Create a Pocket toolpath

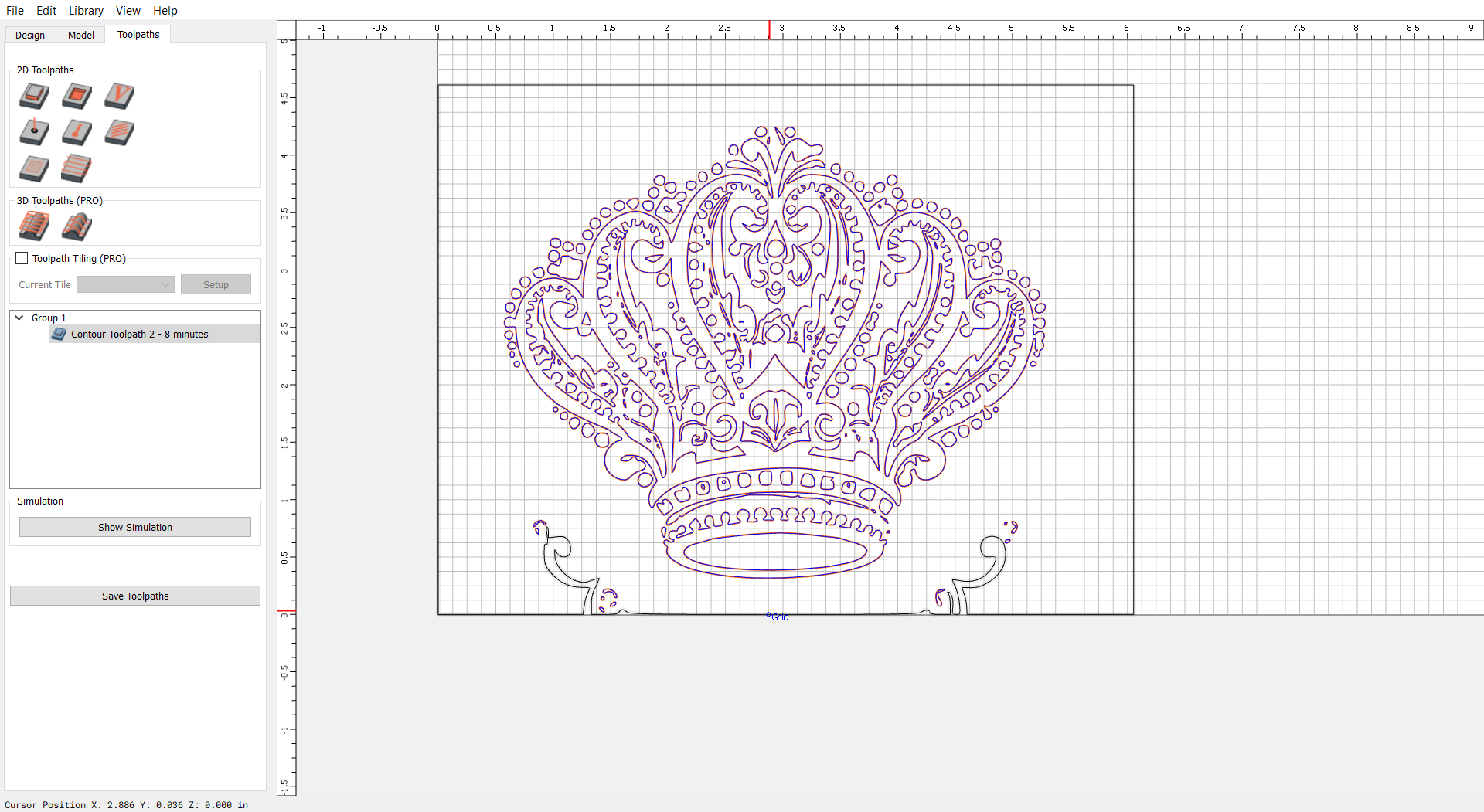[x=77, y=97]
